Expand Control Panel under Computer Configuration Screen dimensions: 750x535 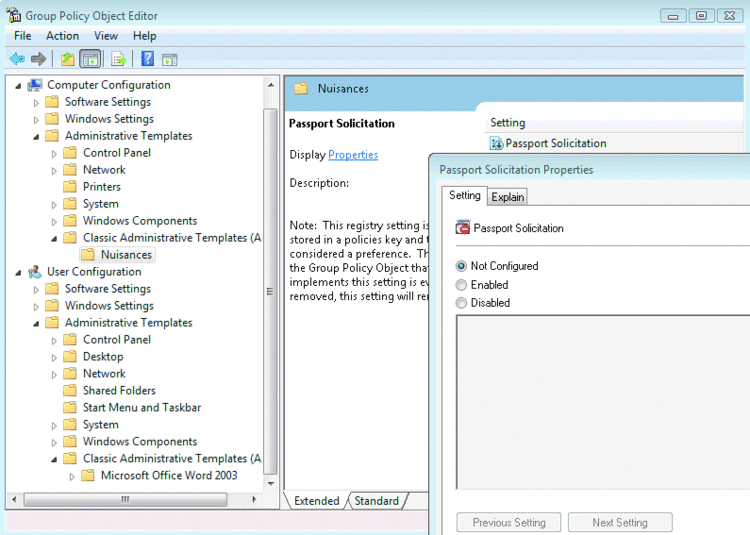click(x=54, y=153)
